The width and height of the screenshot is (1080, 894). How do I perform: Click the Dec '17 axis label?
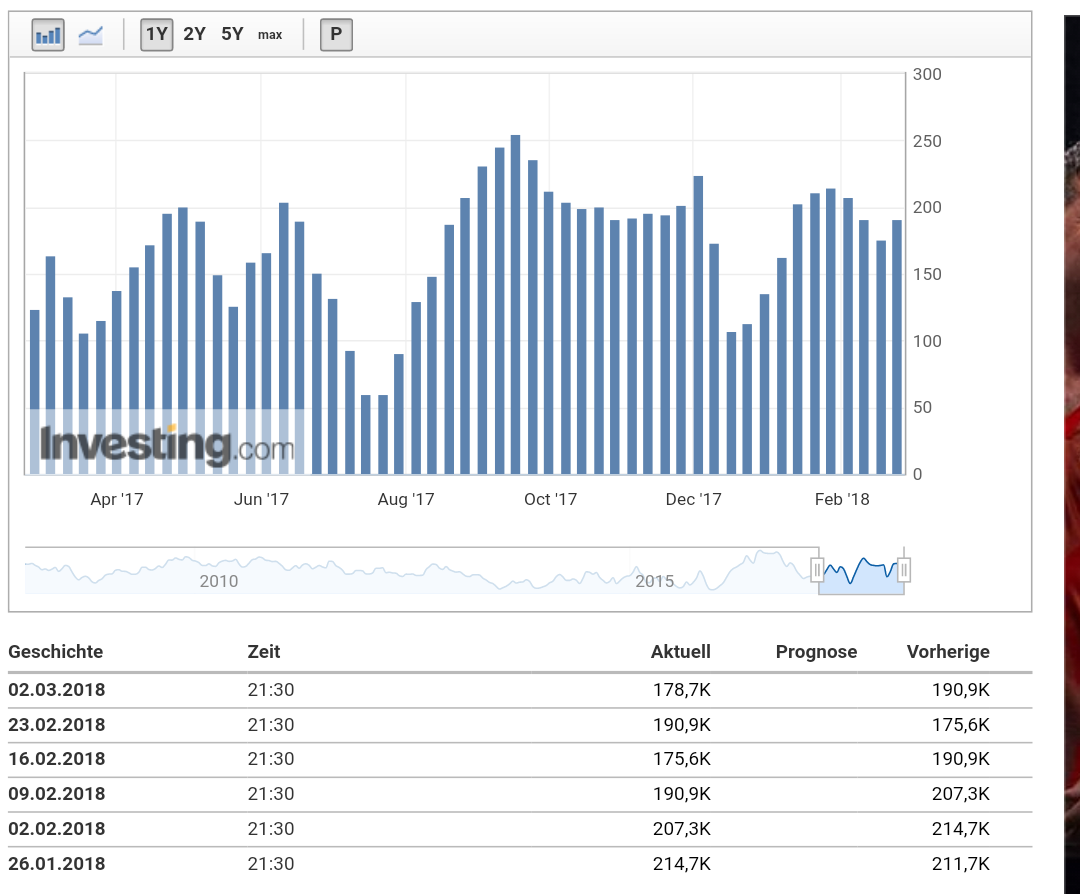click(693, 499)
